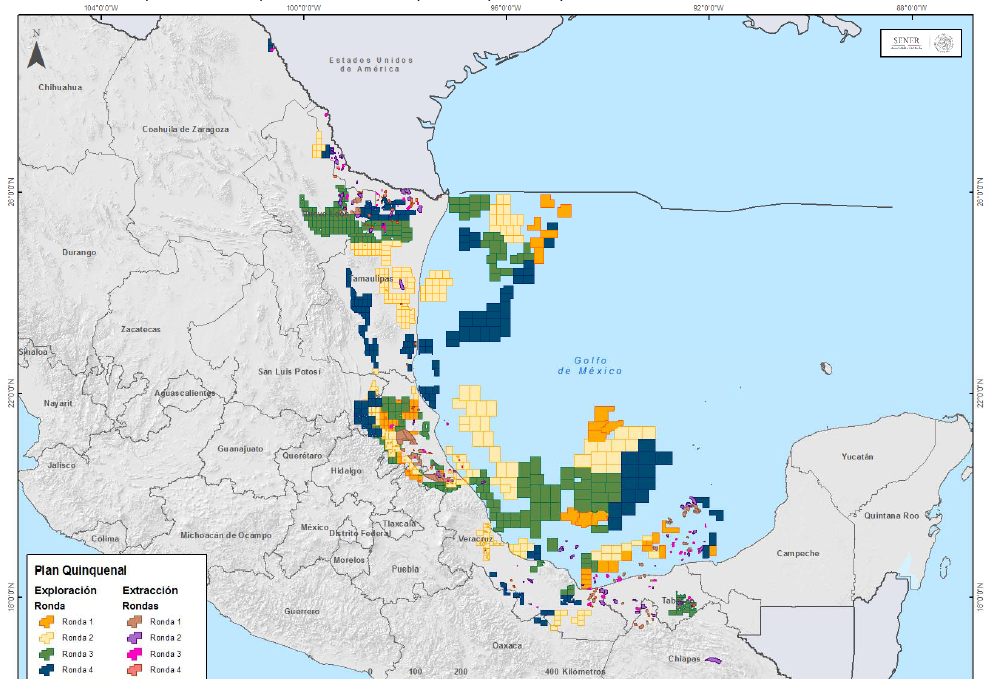
Task: Click the salmon Extracción Ronda 4 legend symbol
Action: point(133,670)
